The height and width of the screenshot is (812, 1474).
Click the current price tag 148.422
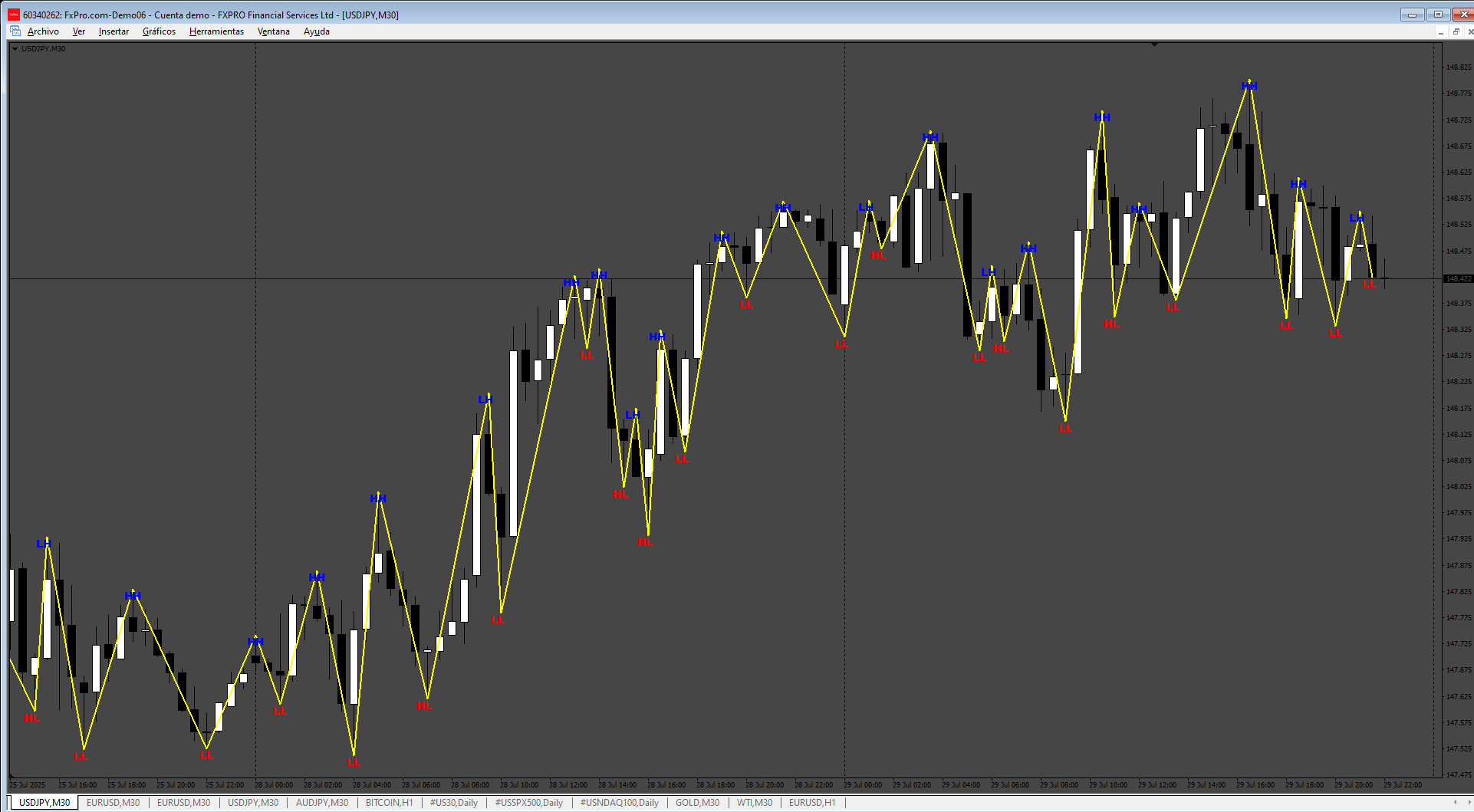(1458, 278)
